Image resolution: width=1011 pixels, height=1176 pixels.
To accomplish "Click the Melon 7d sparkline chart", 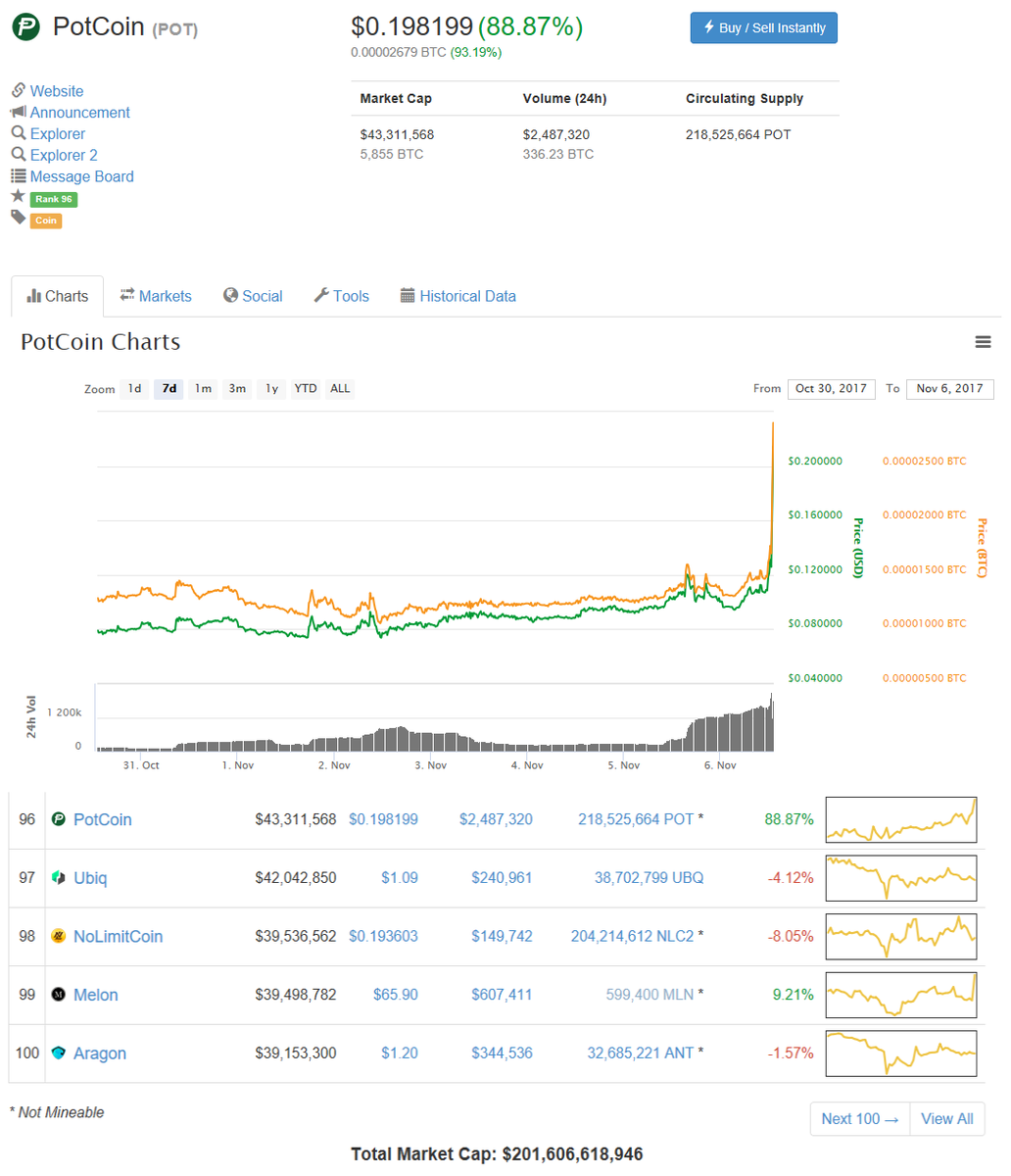I will 901,995.
